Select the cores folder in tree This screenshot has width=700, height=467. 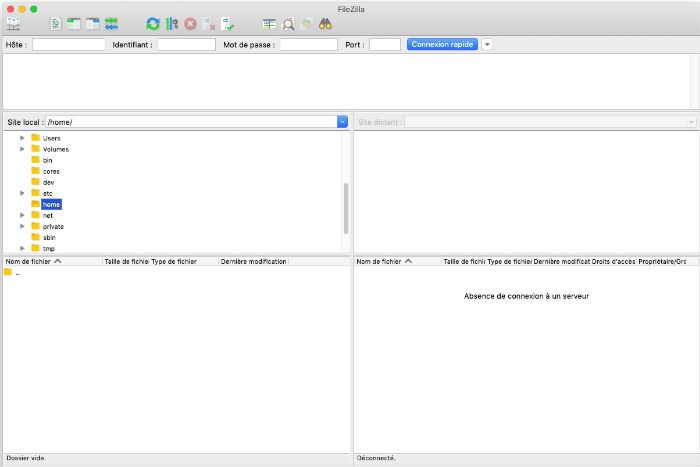point(51,171)
